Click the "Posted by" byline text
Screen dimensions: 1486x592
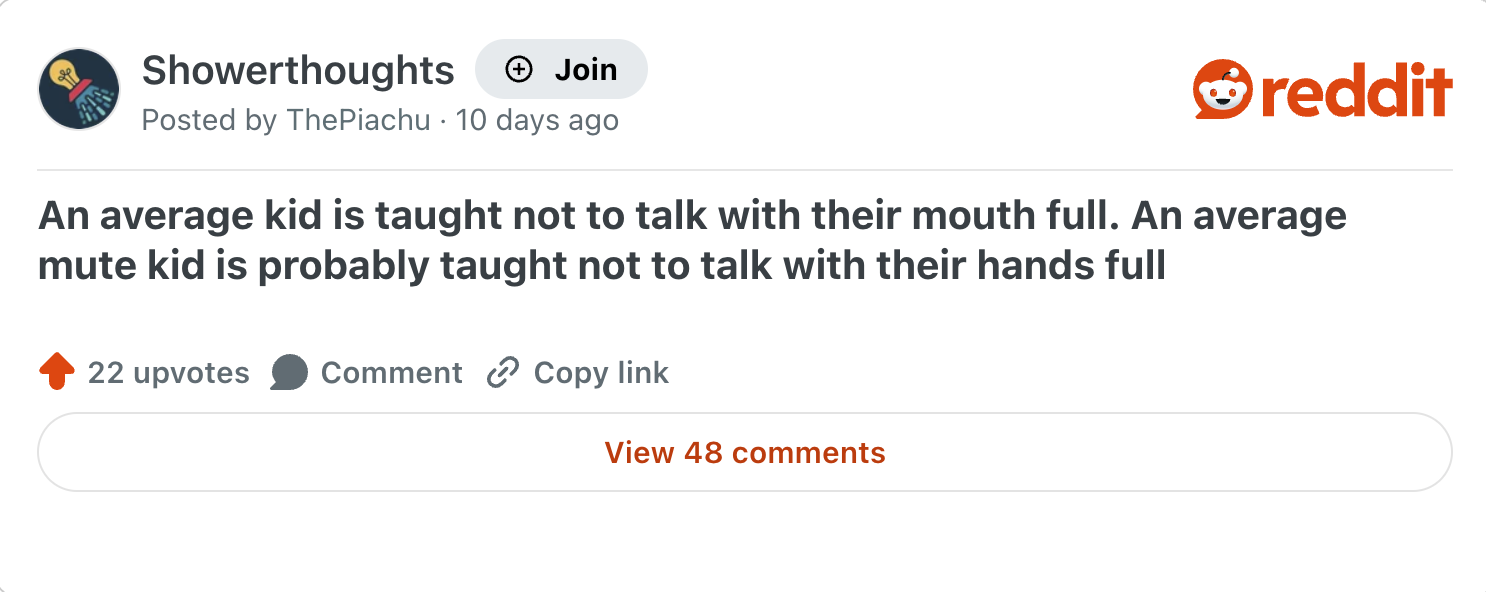point(209,121)
